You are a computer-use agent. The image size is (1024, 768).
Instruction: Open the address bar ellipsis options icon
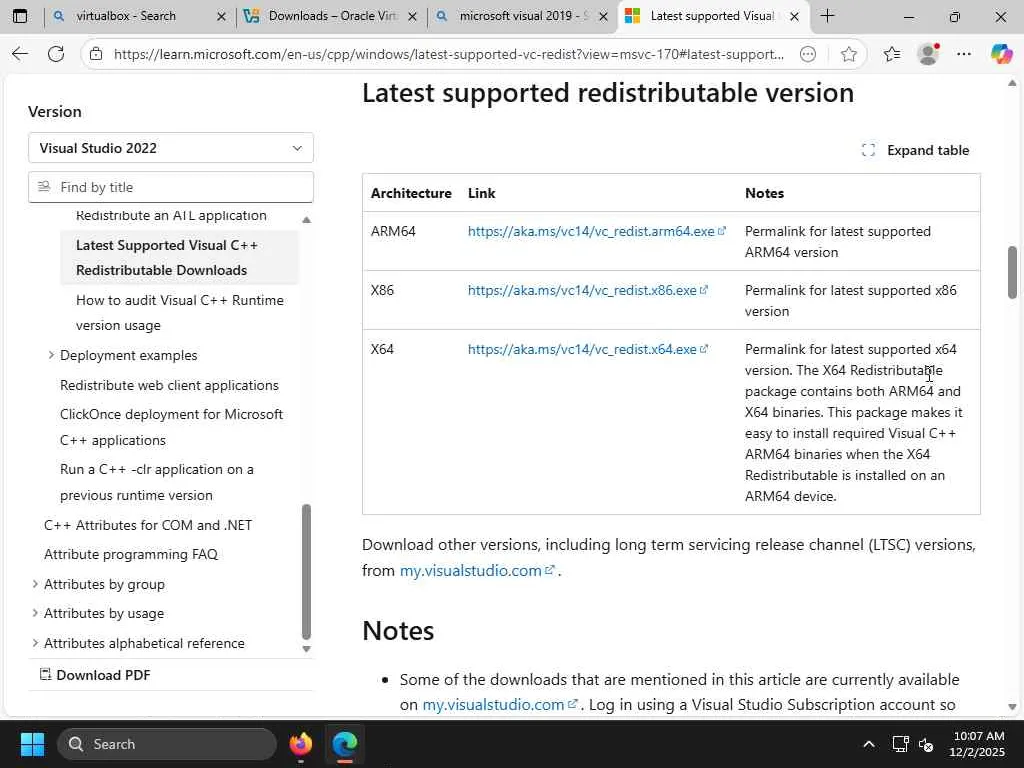808,54
